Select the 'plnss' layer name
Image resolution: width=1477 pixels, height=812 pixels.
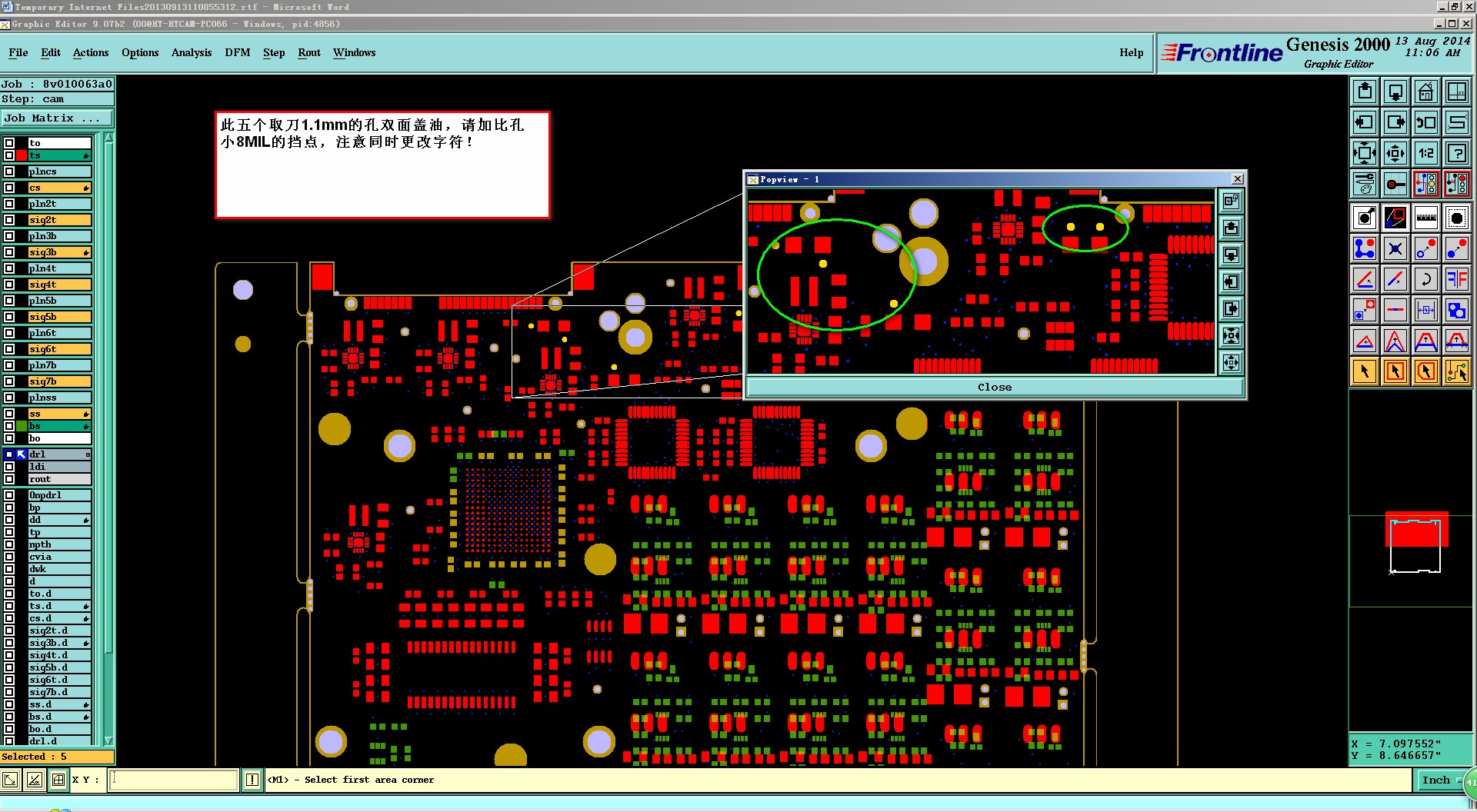[x=60, y=398]
